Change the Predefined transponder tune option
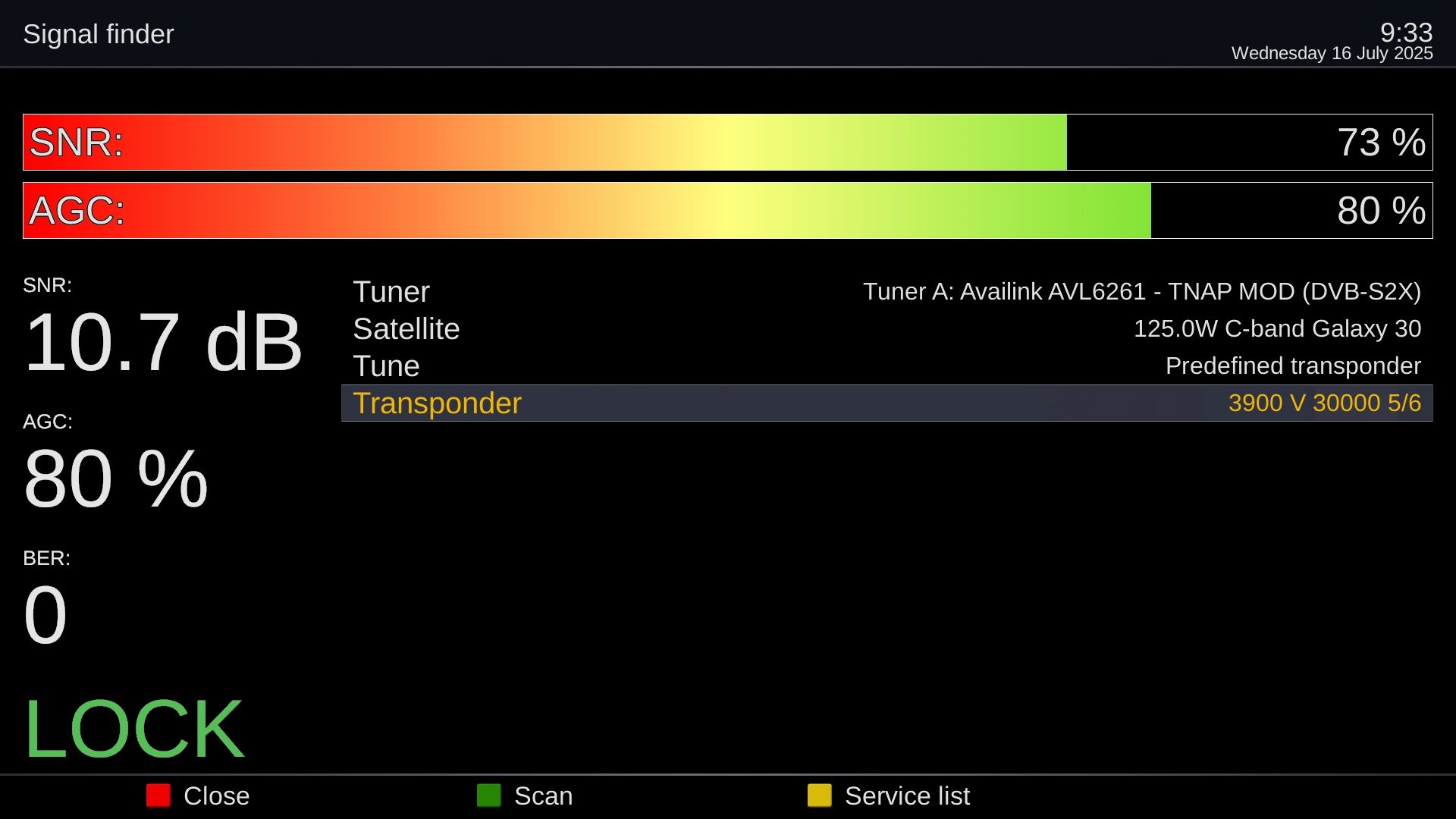Screen dimensions: 1456x819 click(1294, 366)
